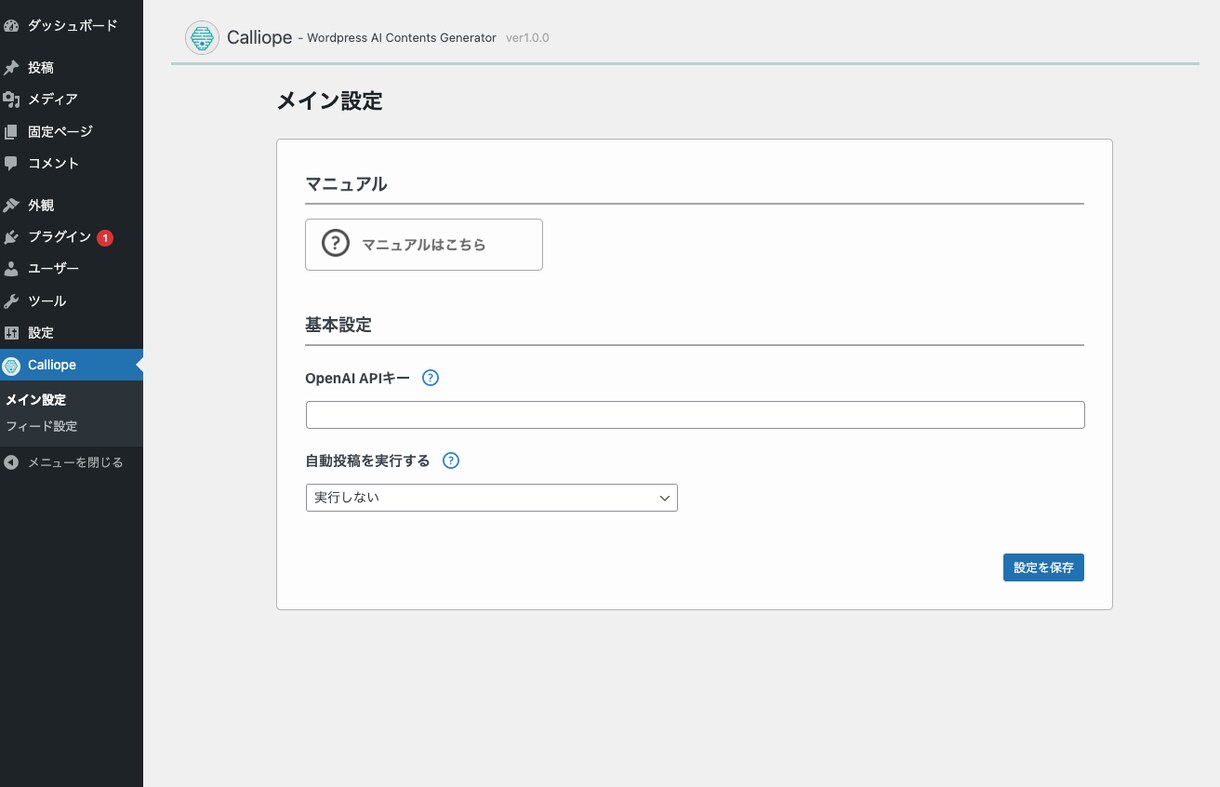Click help icon next to OpenAI APIキー
Viewport: 1220px width, 787px height.
[x=431, y=378]
